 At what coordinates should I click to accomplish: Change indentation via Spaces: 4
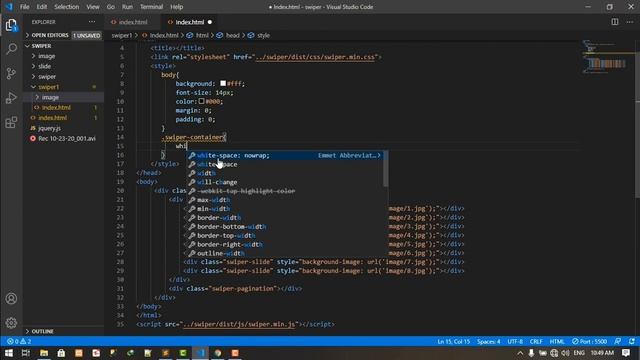pos(489,341)
